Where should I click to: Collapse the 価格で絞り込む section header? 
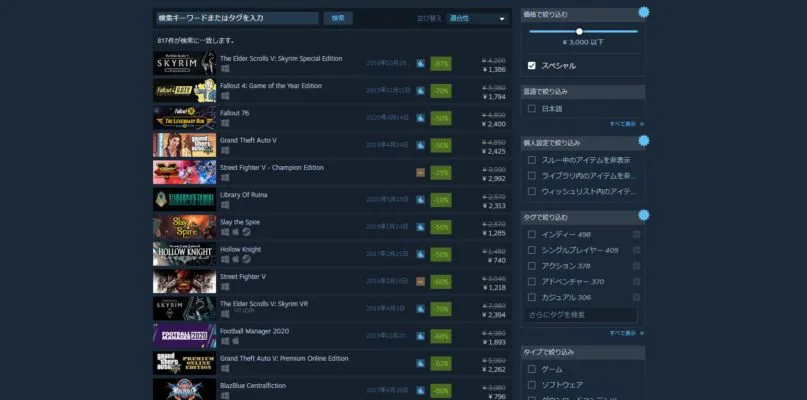[x=583, y=14]
